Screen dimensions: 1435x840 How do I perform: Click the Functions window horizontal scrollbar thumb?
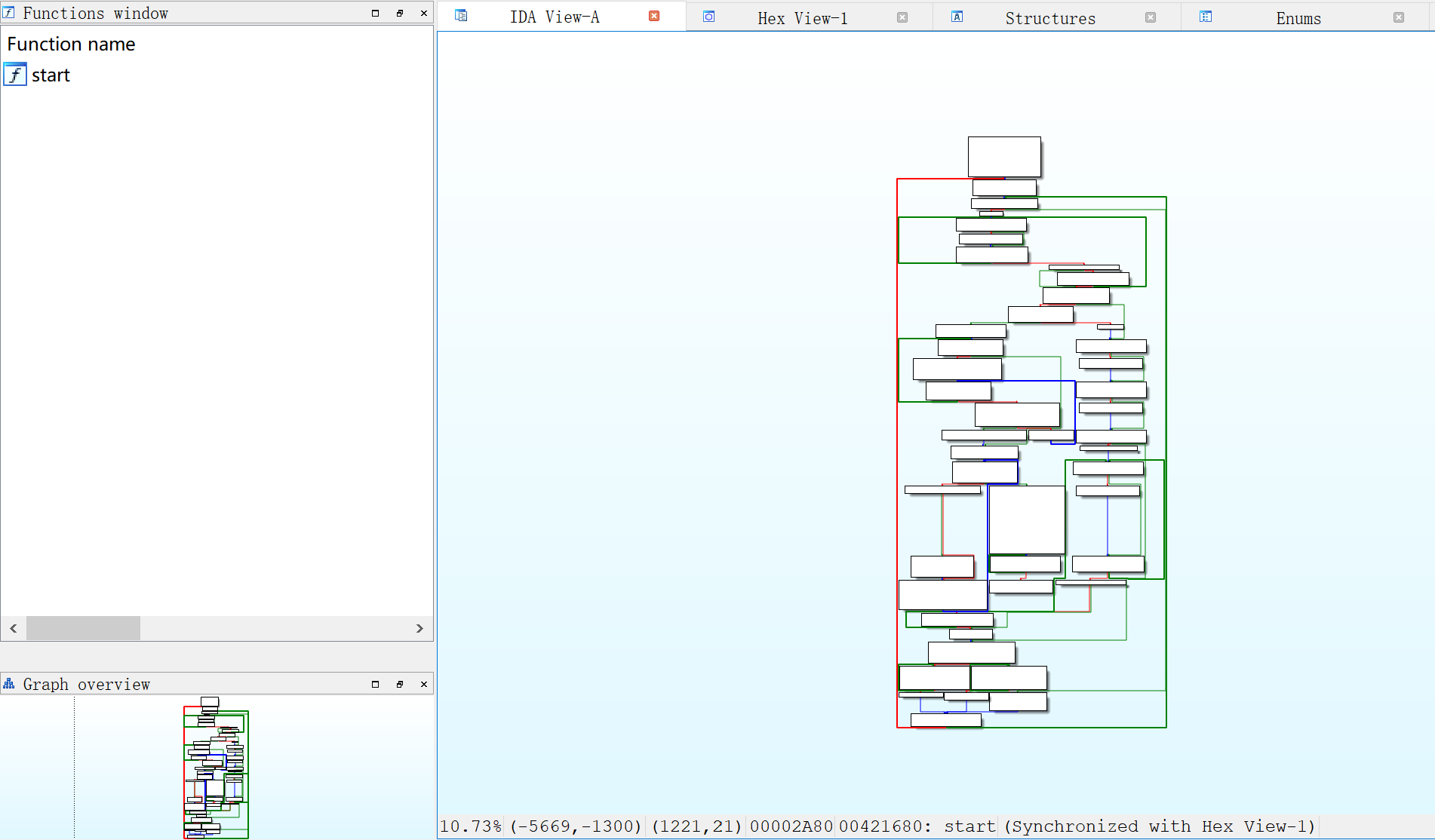83,628
